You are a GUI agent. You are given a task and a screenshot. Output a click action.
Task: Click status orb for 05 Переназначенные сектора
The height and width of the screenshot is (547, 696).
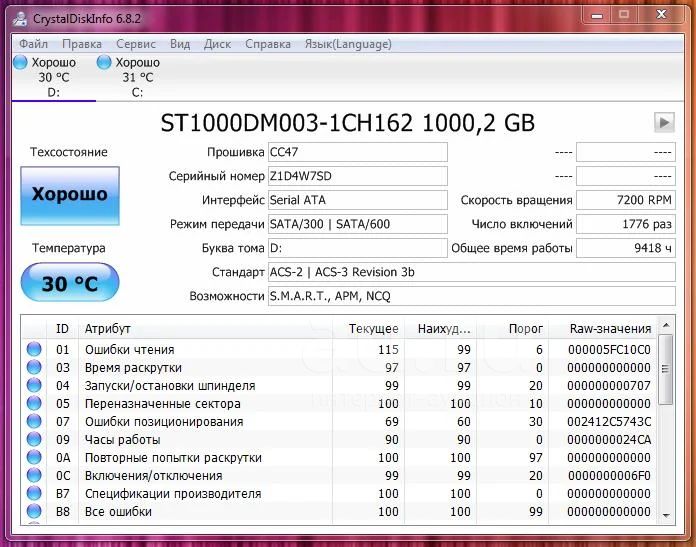click(34, 403)
